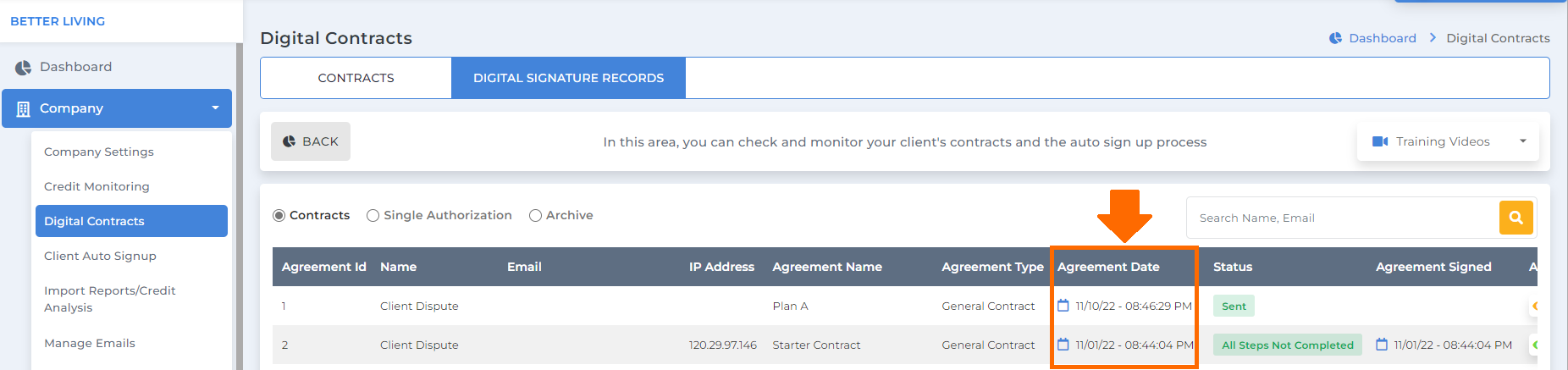1568x370 pixels.
Task: Click the Email column header
Action: [x=524, y=267]
